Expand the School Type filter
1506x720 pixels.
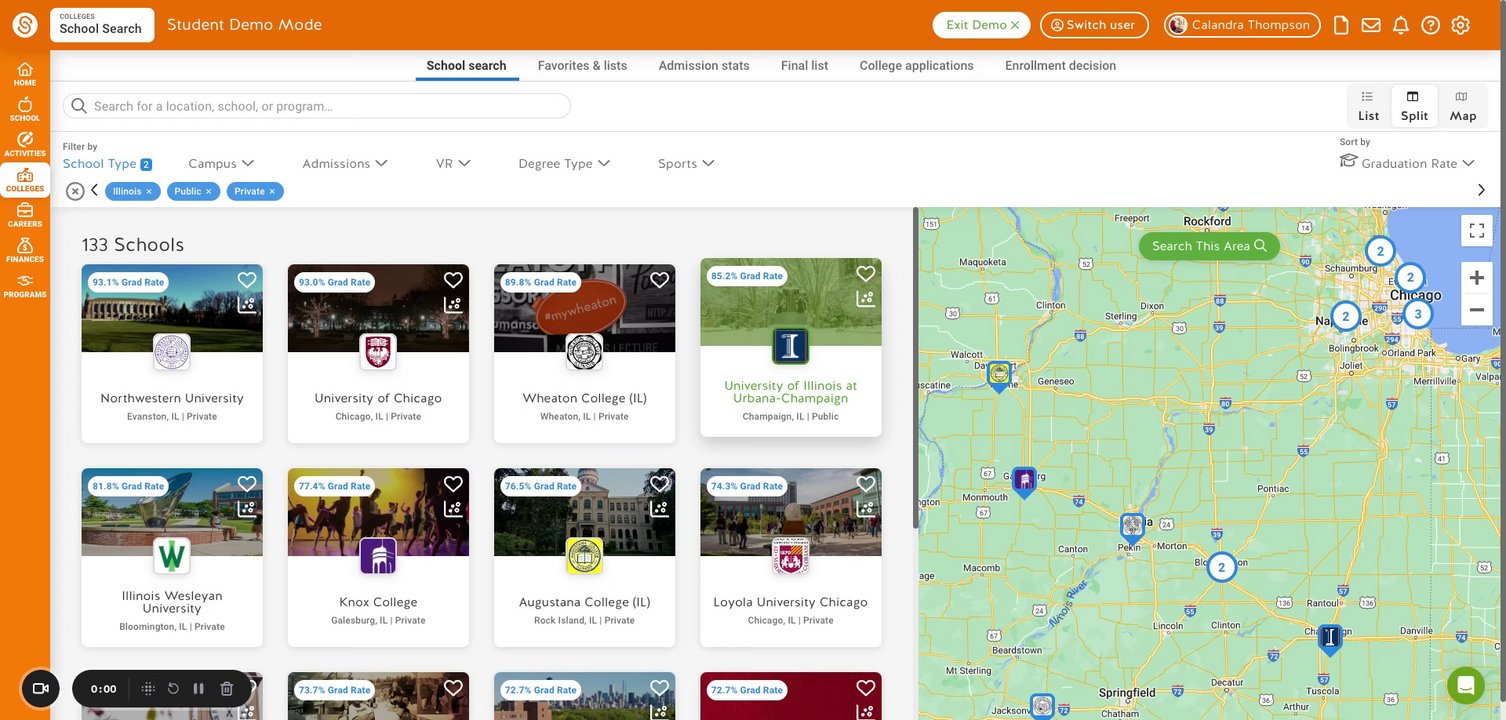(107, 164)
